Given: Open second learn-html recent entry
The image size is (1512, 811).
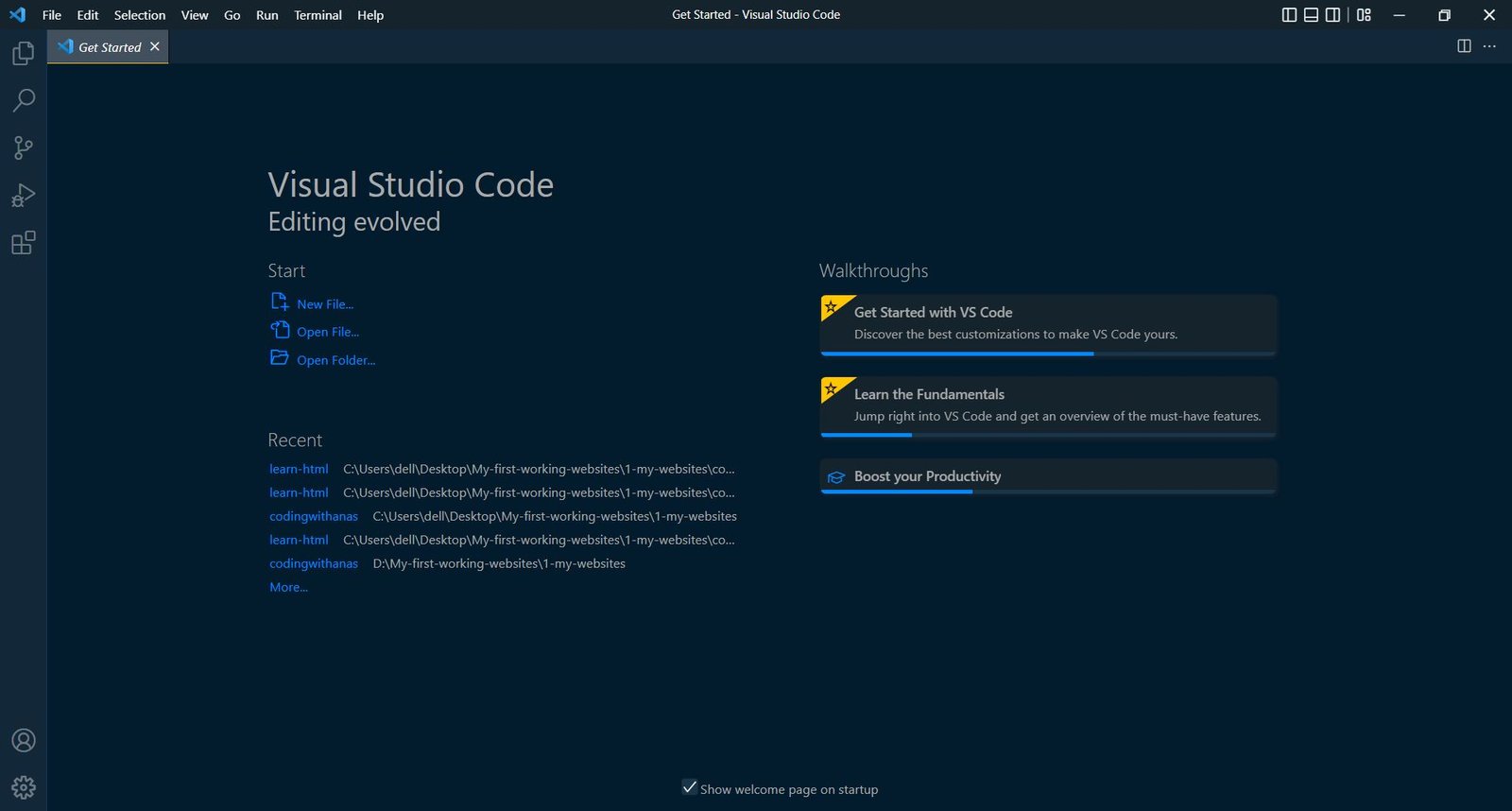Looking at the screenshot, I should click(x=299, y=492).
